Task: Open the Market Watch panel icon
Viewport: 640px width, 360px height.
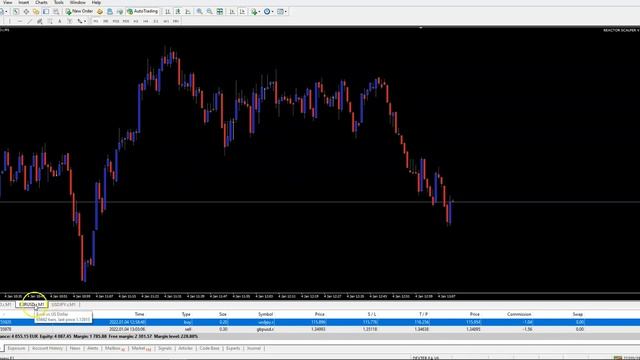Action: pyautogui.click(x=16, y=11)
